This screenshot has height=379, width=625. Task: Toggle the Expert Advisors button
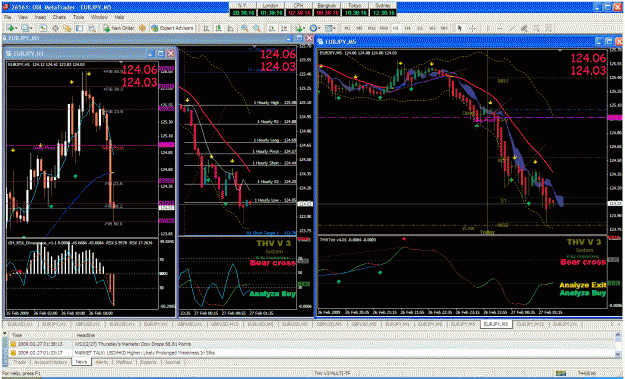click(172, 28)
